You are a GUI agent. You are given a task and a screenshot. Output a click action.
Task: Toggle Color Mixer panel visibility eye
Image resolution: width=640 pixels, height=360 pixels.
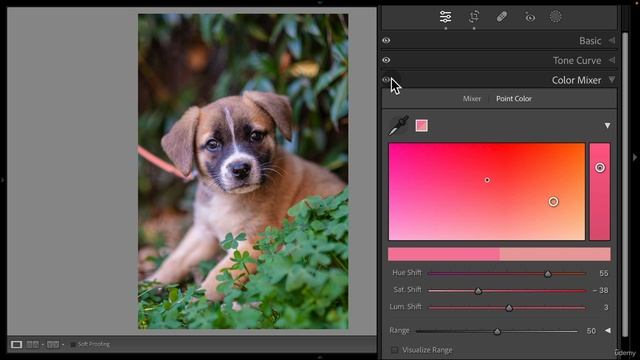tap(386, 80)
